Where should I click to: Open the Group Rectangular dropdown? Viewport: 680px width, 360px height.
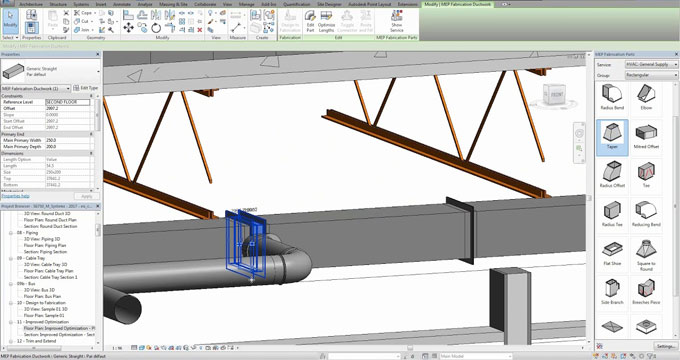click(651, 75)
